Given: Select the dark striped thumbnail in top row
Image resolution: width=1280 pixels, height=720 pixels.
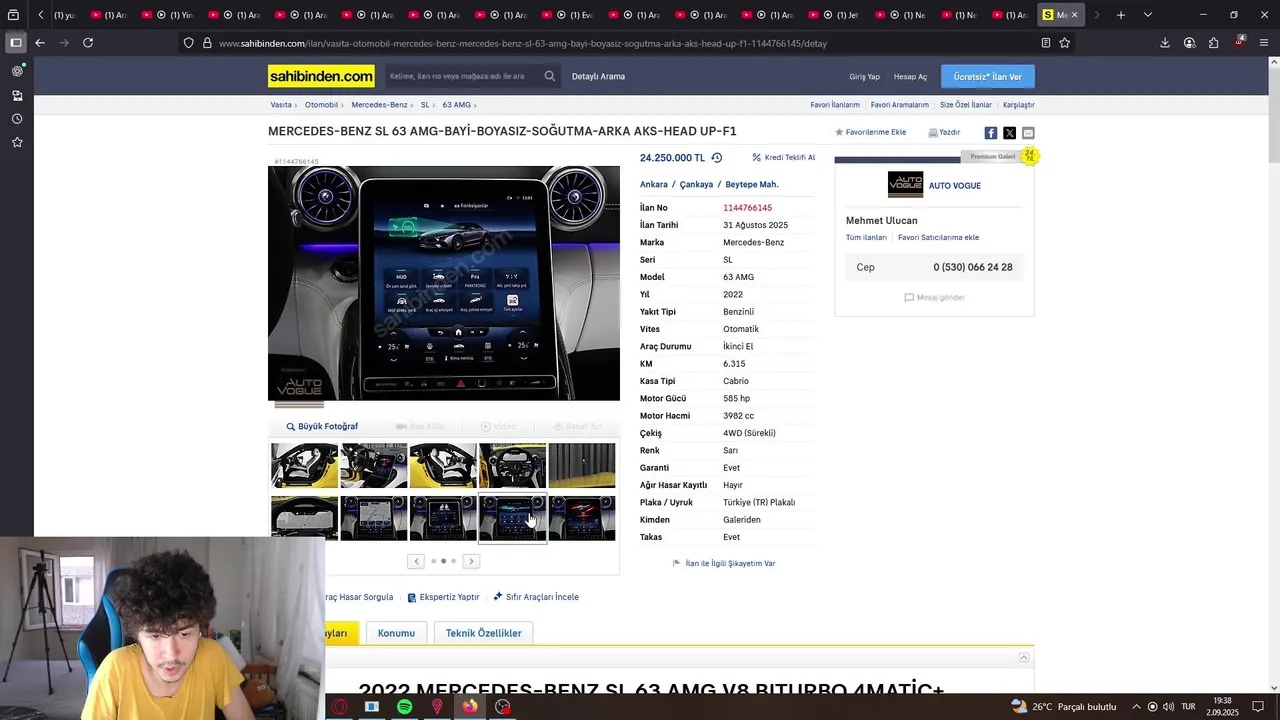Looking at the screenshot, I should [582, 465].
